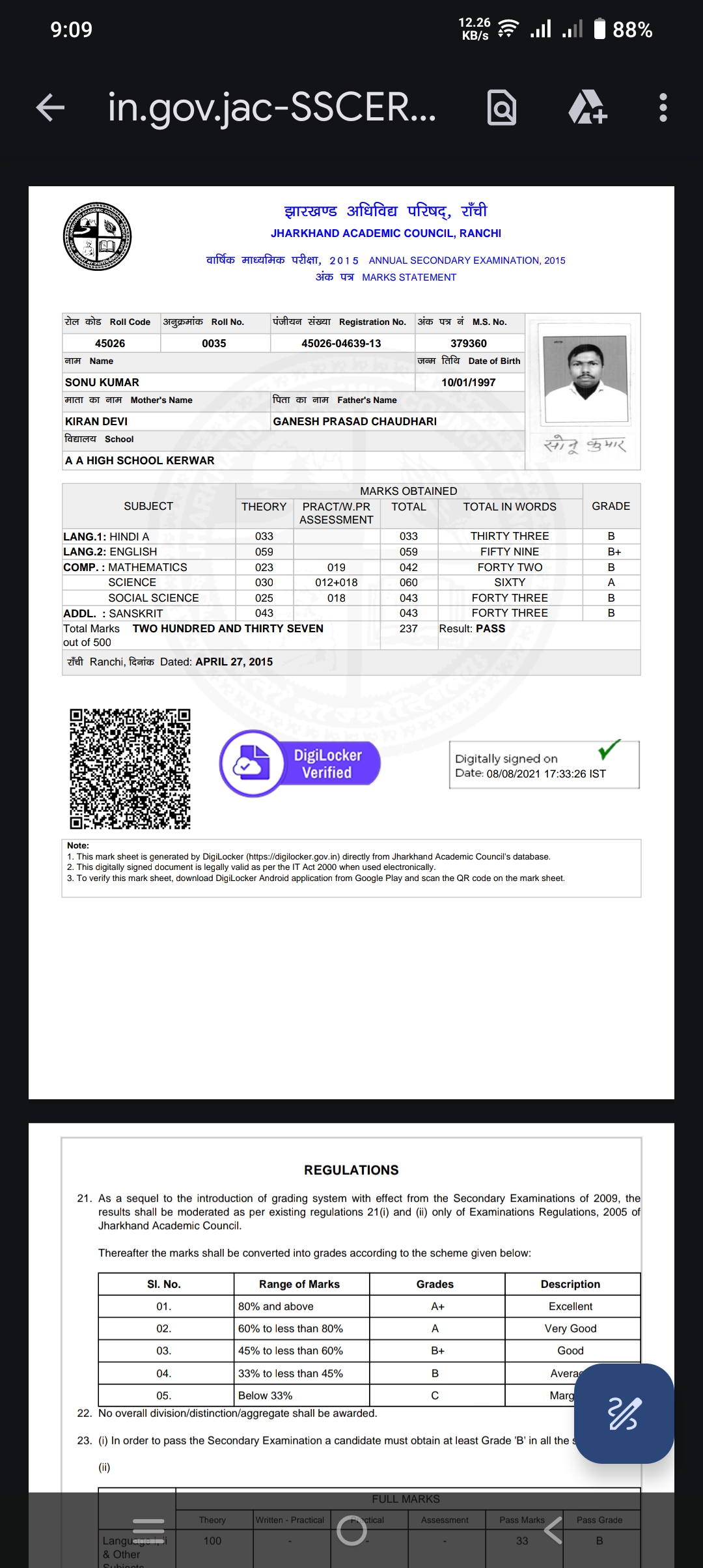703x1568 pixels.
Task: Tap note 1 about DigiLocker generation
Action: 309,857
